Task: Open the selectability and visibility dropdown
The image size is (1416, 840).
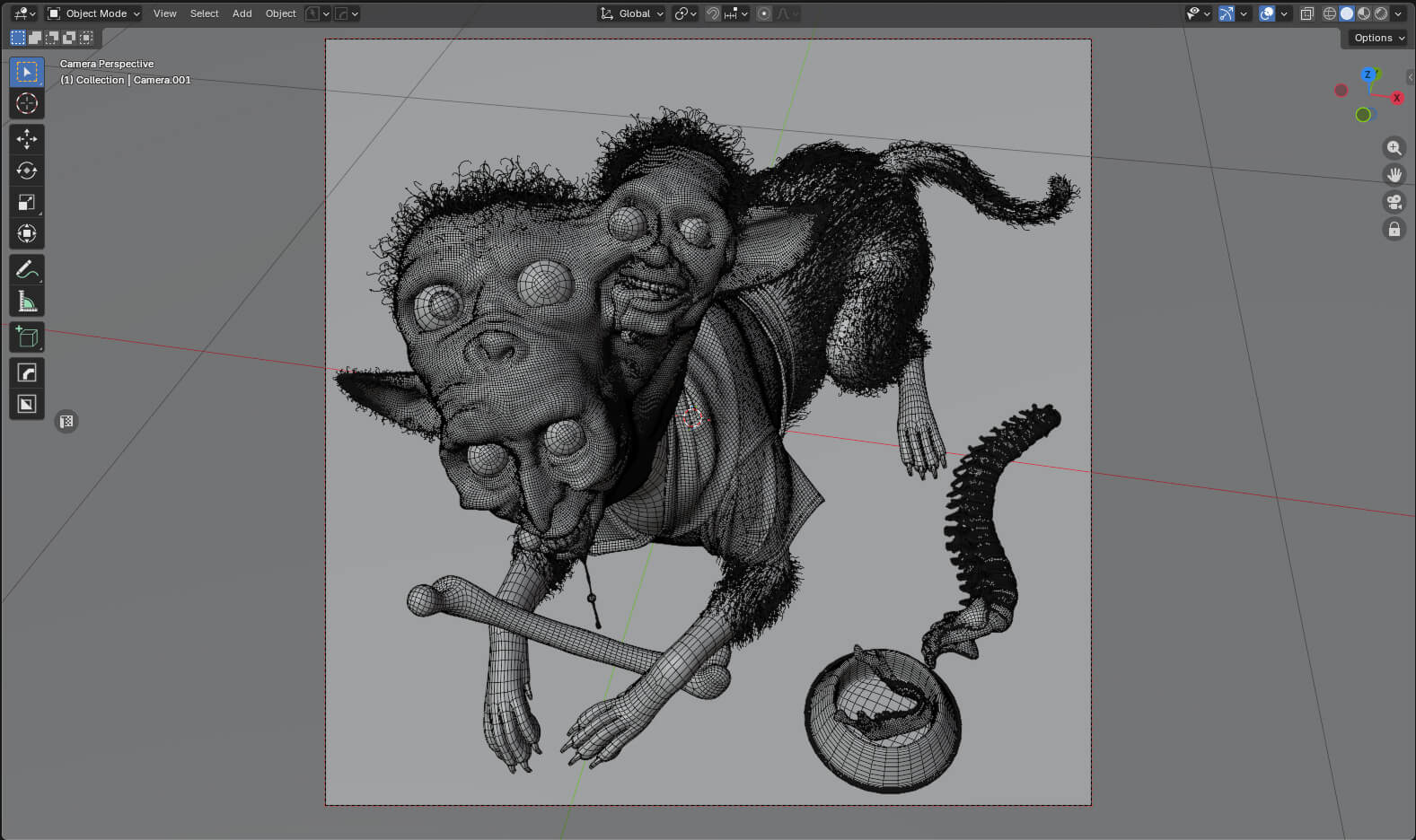Action: [x=1198, y=13]
